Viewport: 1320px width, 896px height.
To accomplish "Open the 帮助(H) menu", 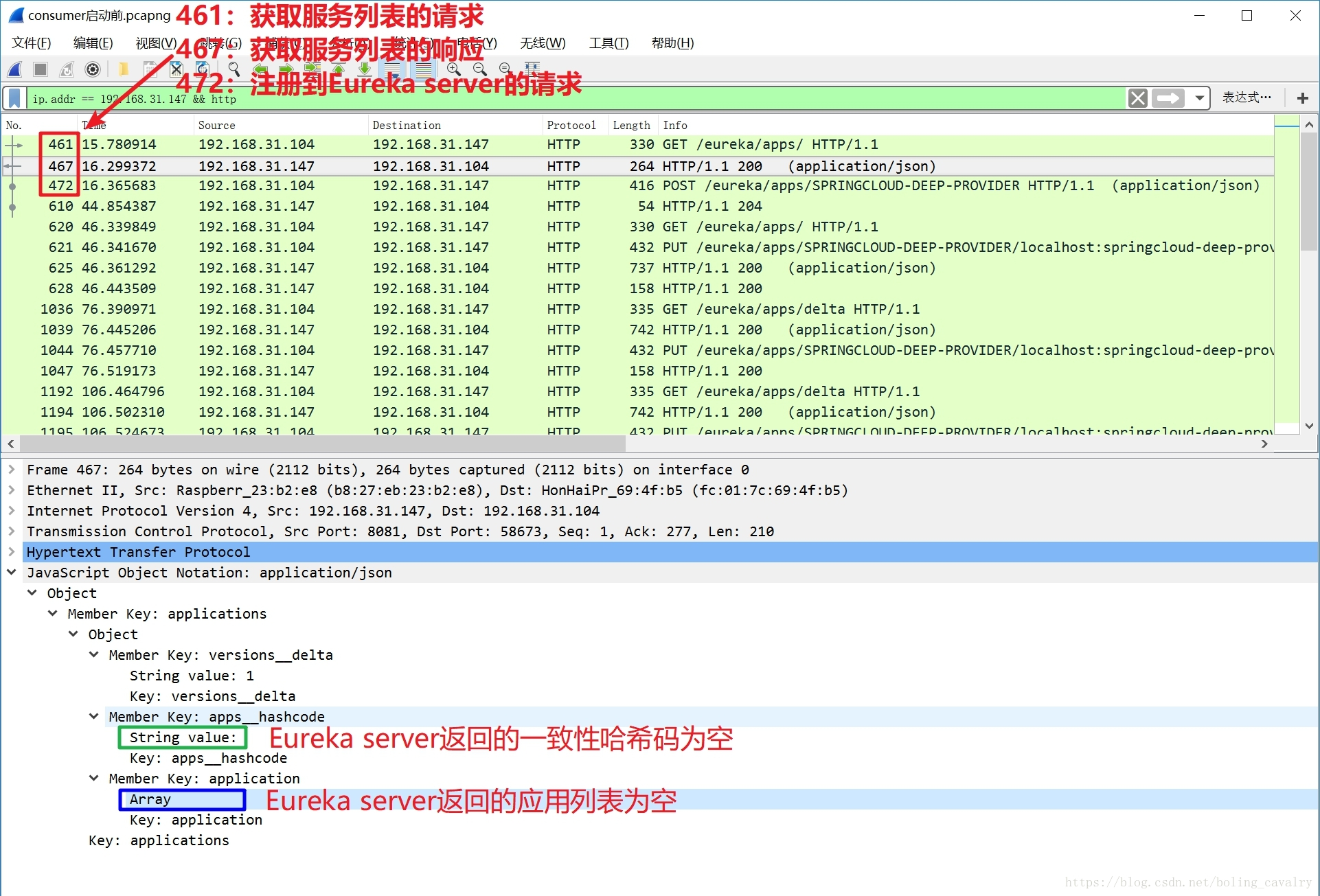I will [x=672, y=43].
